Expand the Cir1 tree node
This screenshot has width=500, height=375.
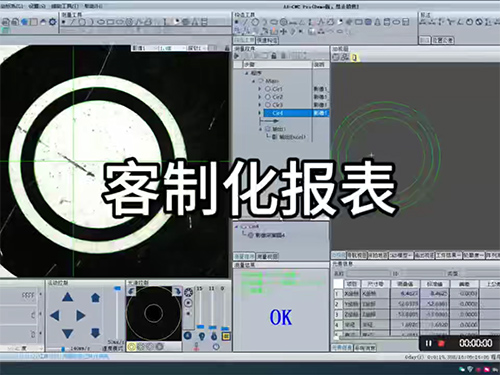(x=260, y=89)
